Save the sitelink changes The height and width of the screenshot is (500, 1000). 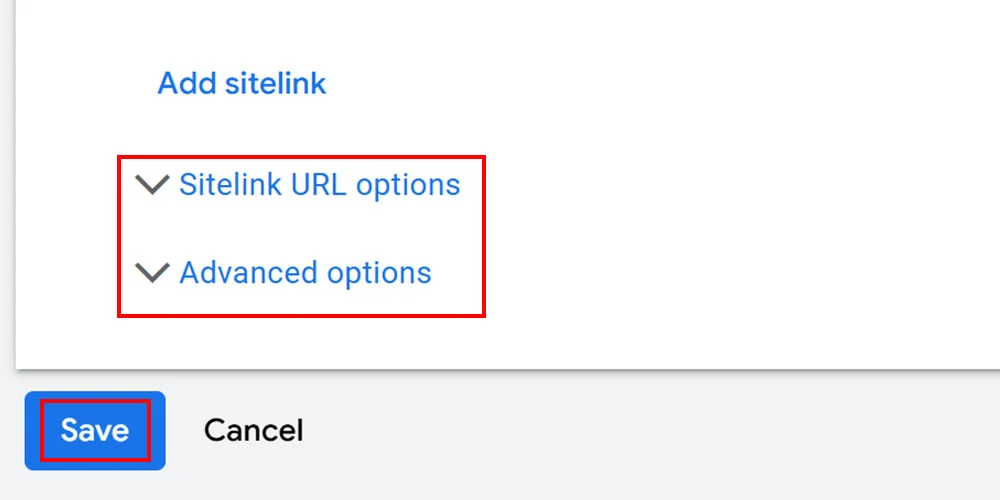(x=95, y=430)
